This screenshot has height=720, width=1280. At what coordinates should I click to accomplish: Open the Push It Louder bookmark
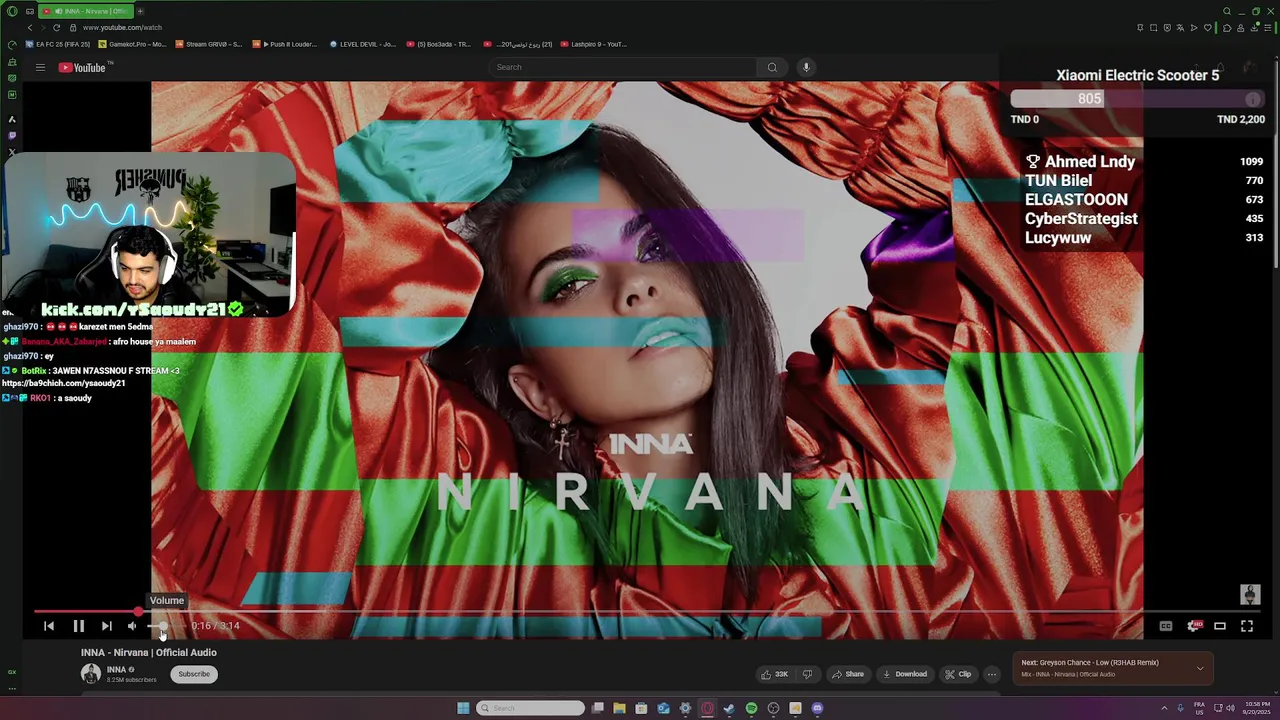286,44
